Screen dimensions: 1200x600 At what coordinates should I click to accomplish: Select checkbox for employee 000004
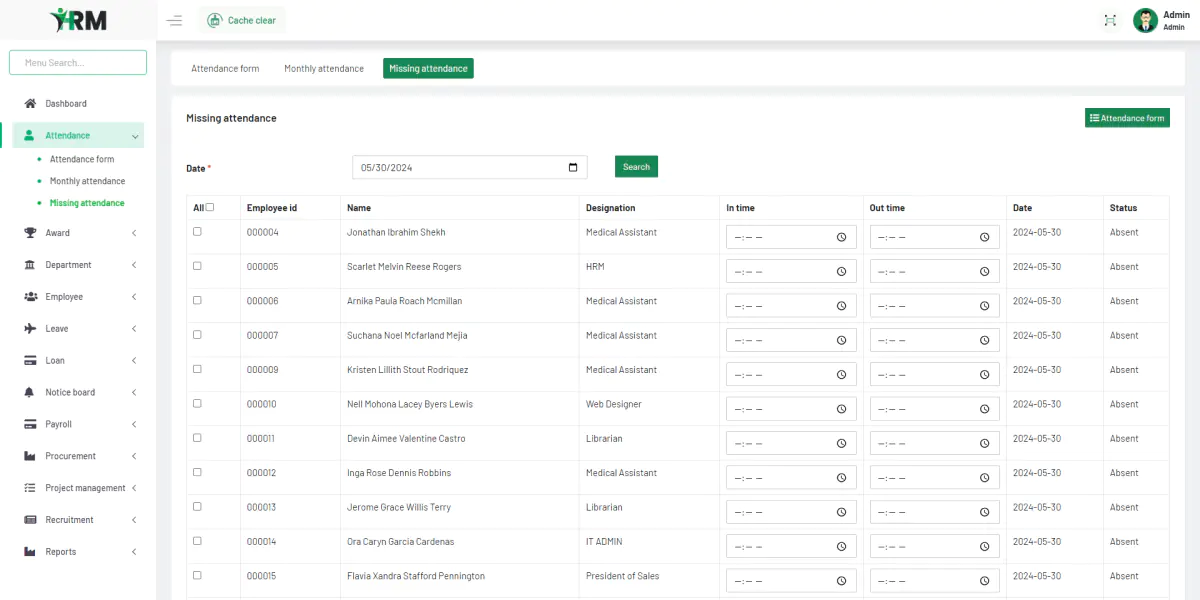click(197, 231)
